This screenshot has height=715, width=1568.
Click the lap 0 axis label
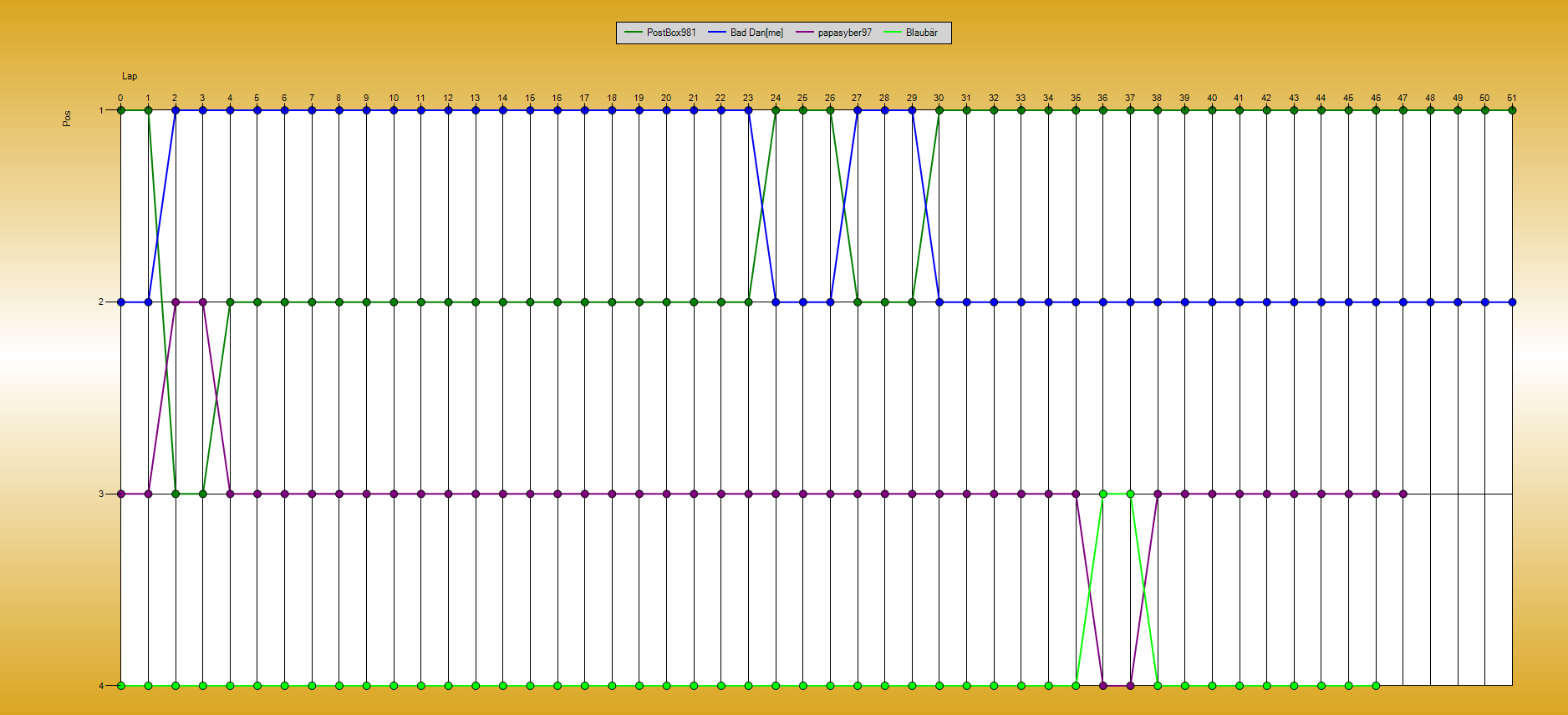(x=120, y=98)
